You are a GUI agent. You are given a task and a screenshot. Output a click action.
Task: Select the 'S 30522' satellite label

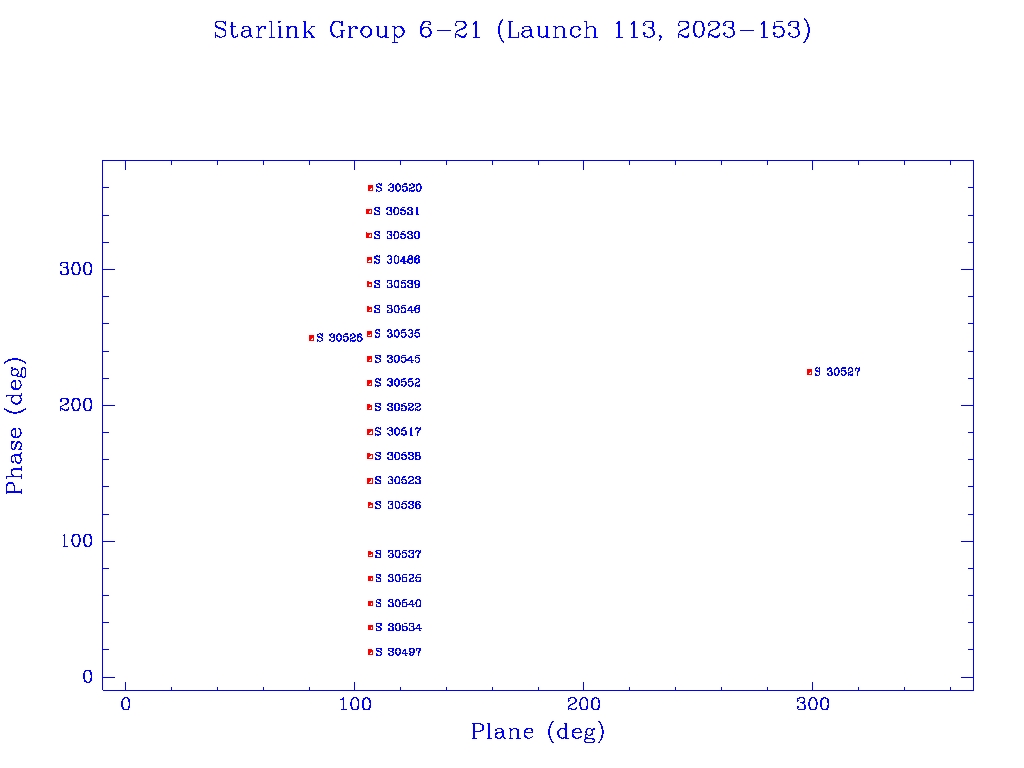[x=398, y=408]
